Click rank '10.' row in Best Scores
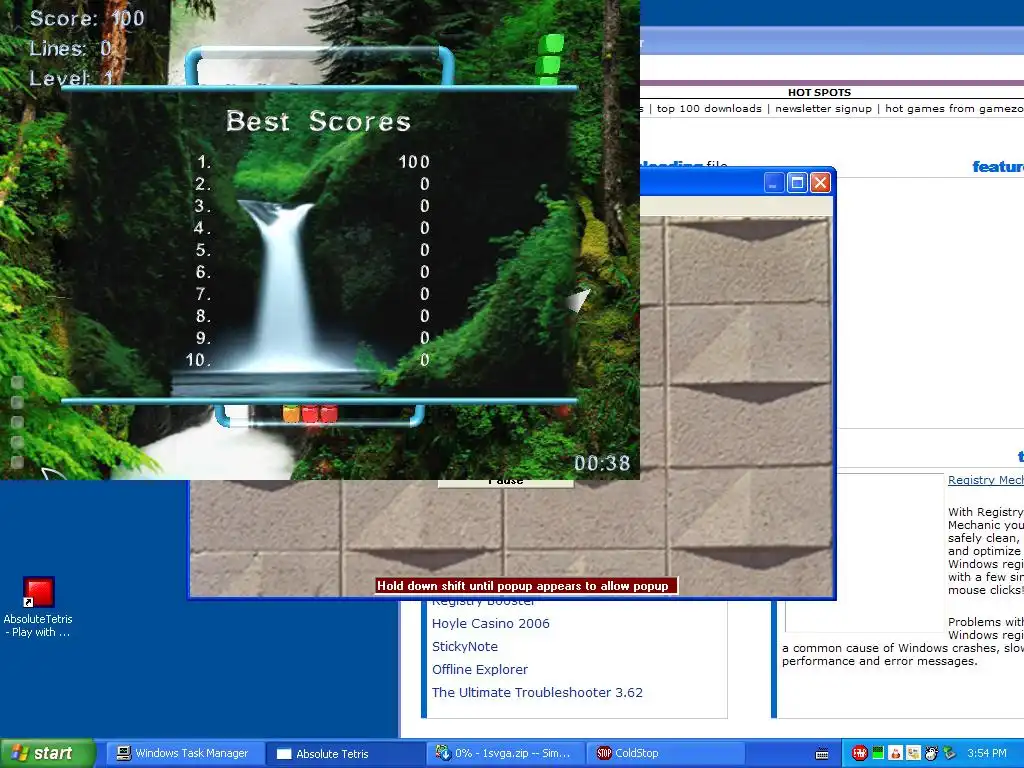The width and height of the screenshot is (1024, 768). 308,360
